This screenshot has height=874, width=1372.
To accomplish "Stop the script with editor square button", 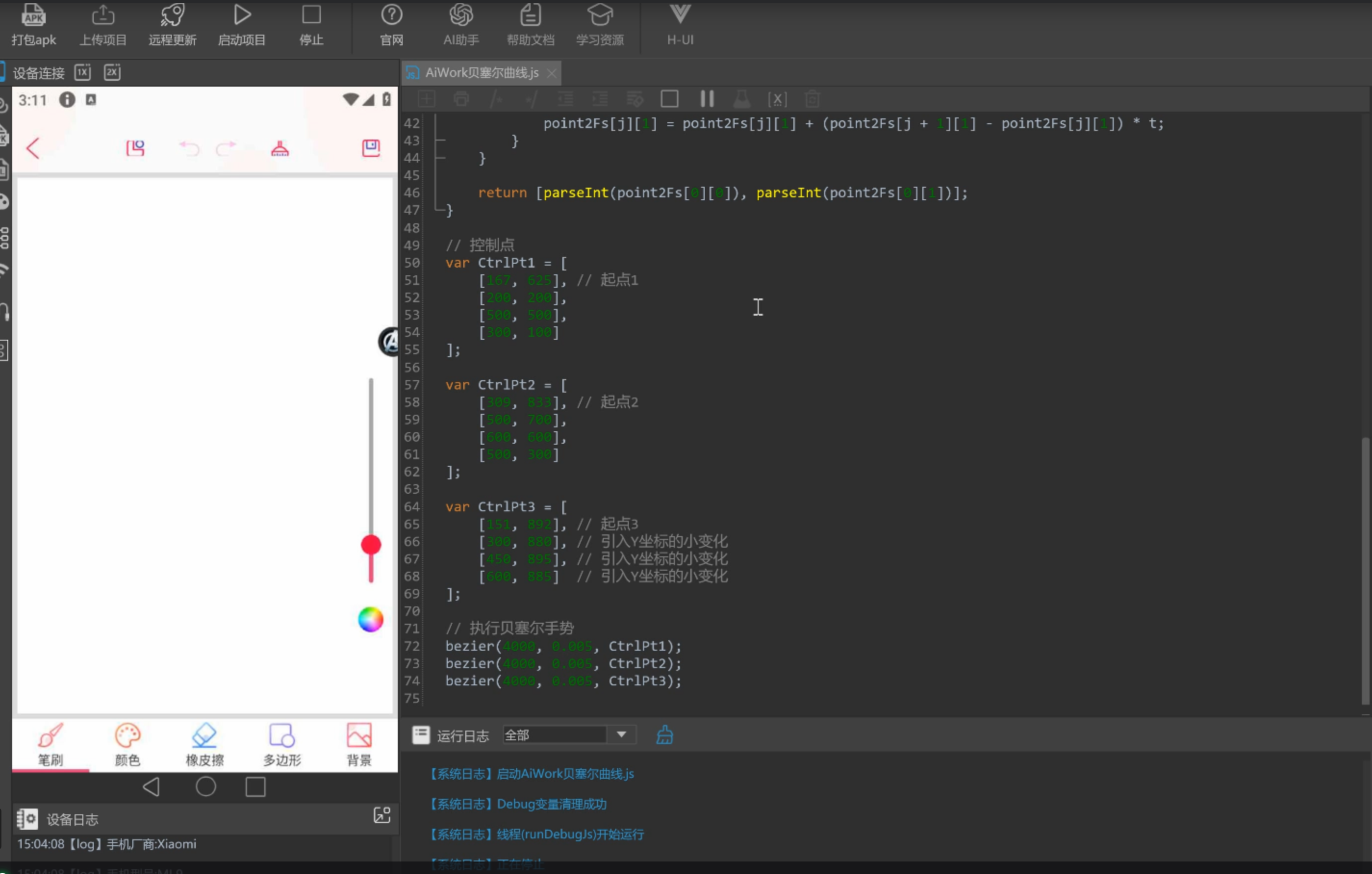I will (x=670, y=99).
